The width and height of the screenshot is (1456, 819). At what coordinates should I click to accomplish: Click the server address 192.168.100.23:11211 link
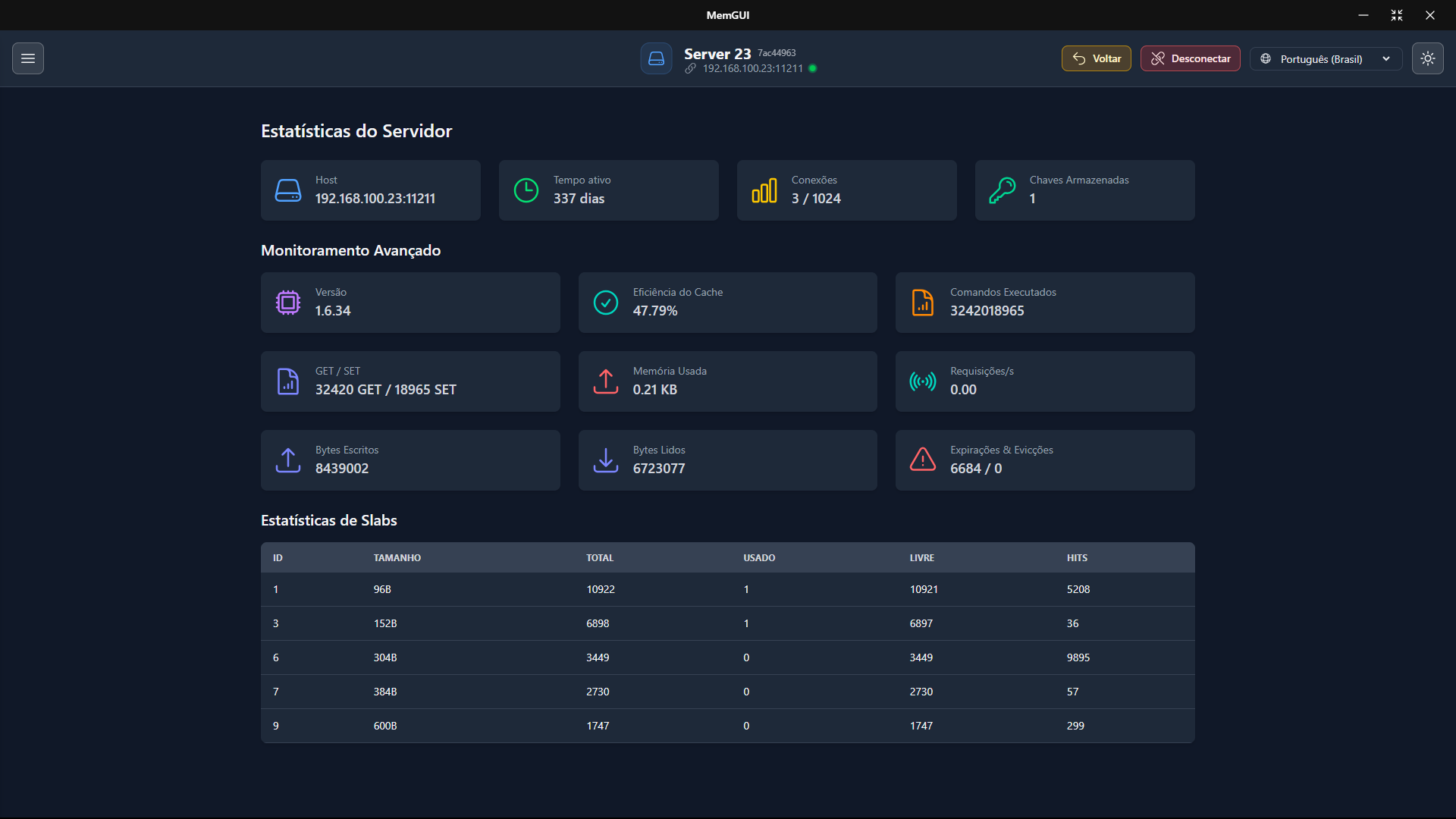(x=752, y=68)
